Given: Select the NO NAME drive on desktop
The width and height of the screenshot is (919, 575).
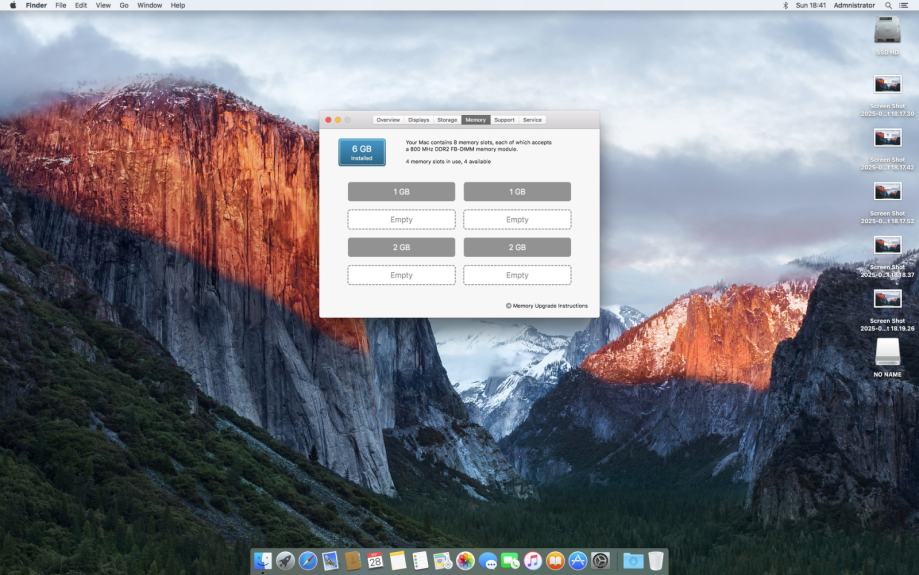Looking at the screenshot, I should (887, 353).
